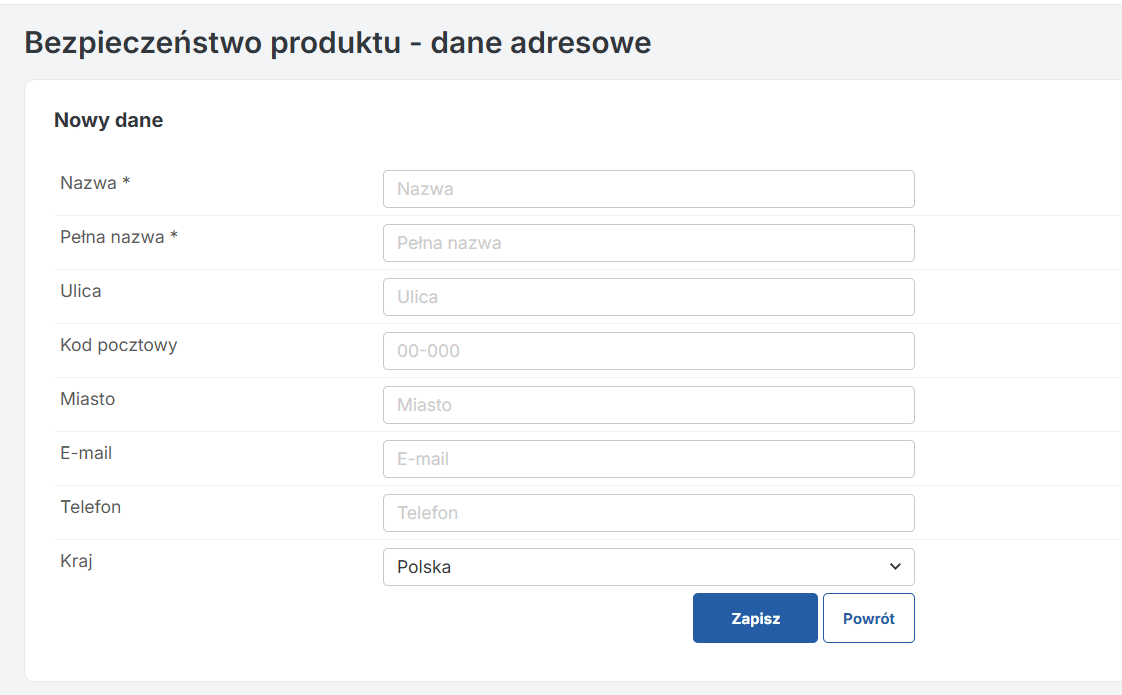The height and width of the screenshot is (695, 1122).
Task: Open the Kraj dropdown showing Polska
Action: click(648, 567)
